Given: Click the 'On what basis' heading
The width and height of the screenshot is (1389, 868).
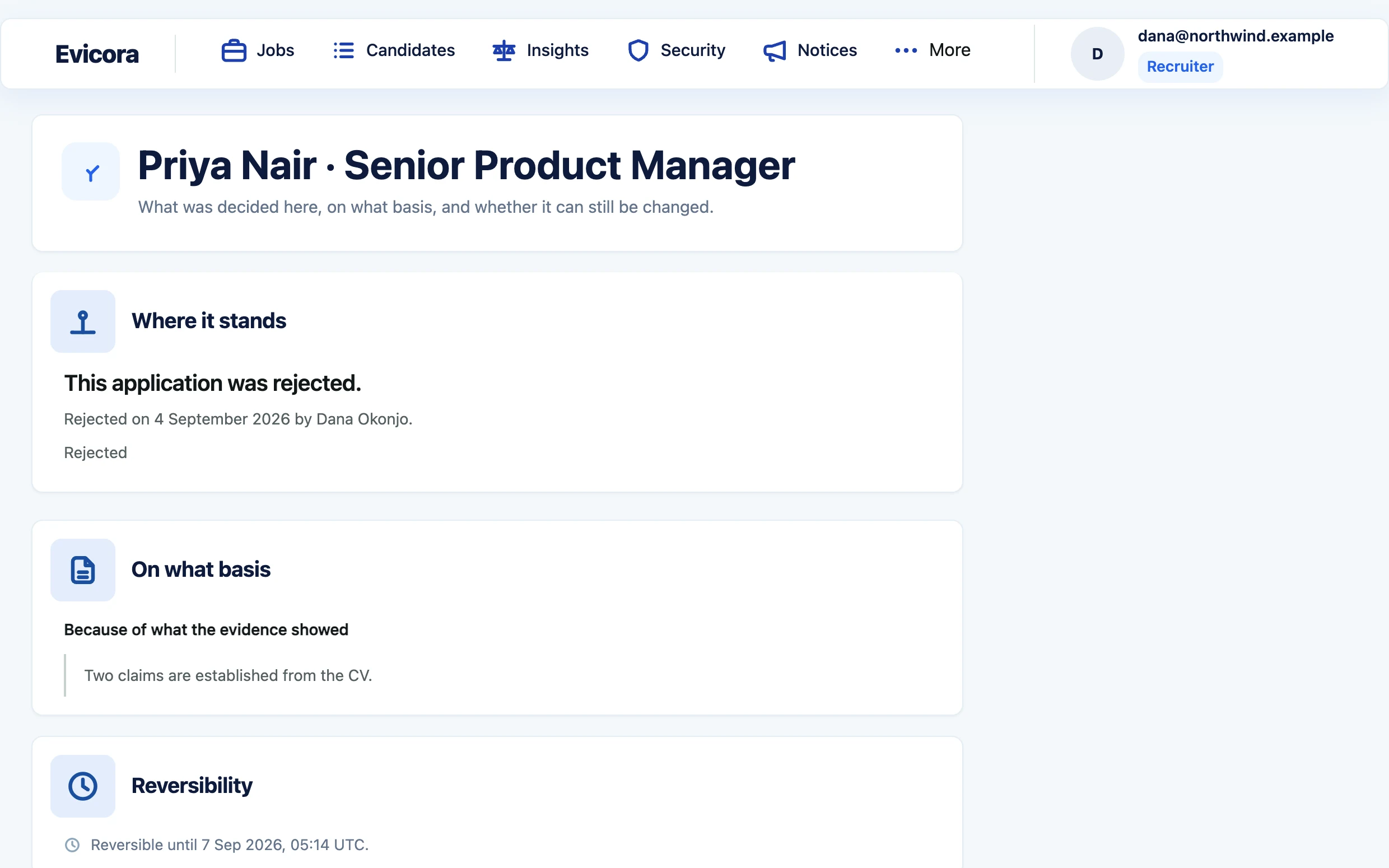Looking at the screenshot, I should (201, 570).
